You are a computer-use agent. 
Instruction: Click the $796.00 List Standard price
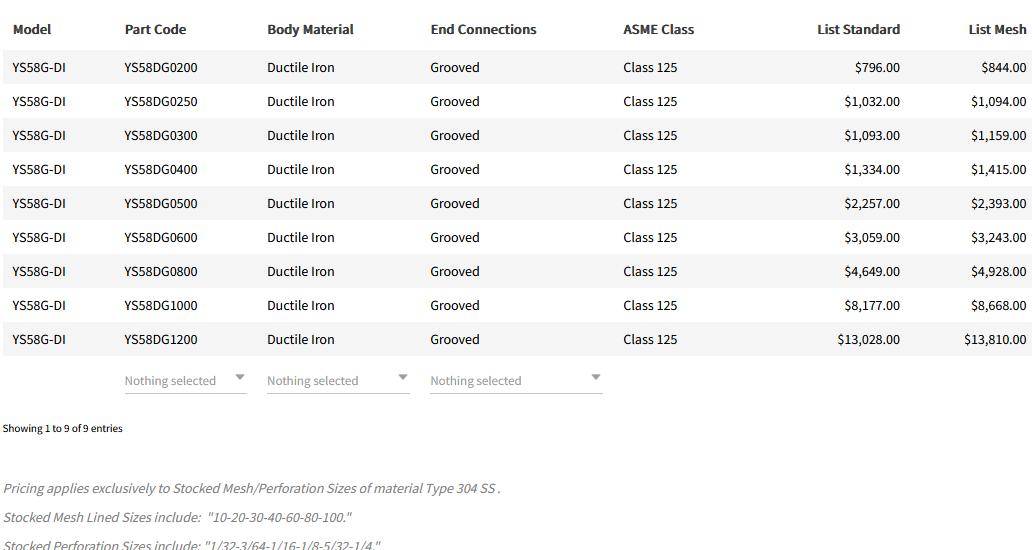[877, 68]
